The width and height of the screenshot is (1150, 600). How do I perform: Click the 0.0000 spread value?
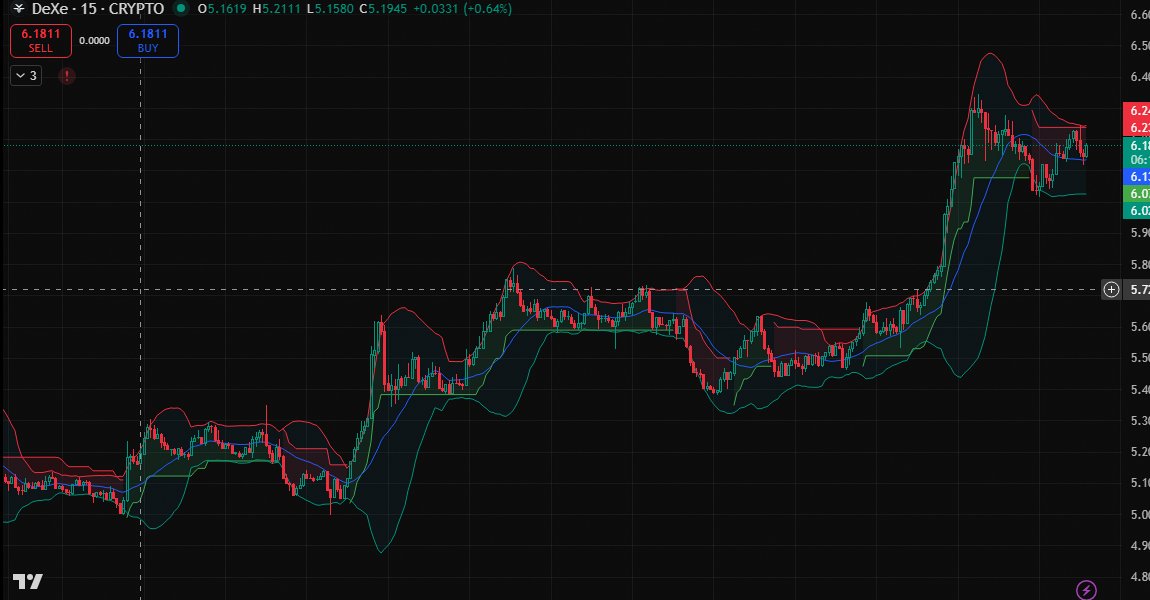(95, 41)
